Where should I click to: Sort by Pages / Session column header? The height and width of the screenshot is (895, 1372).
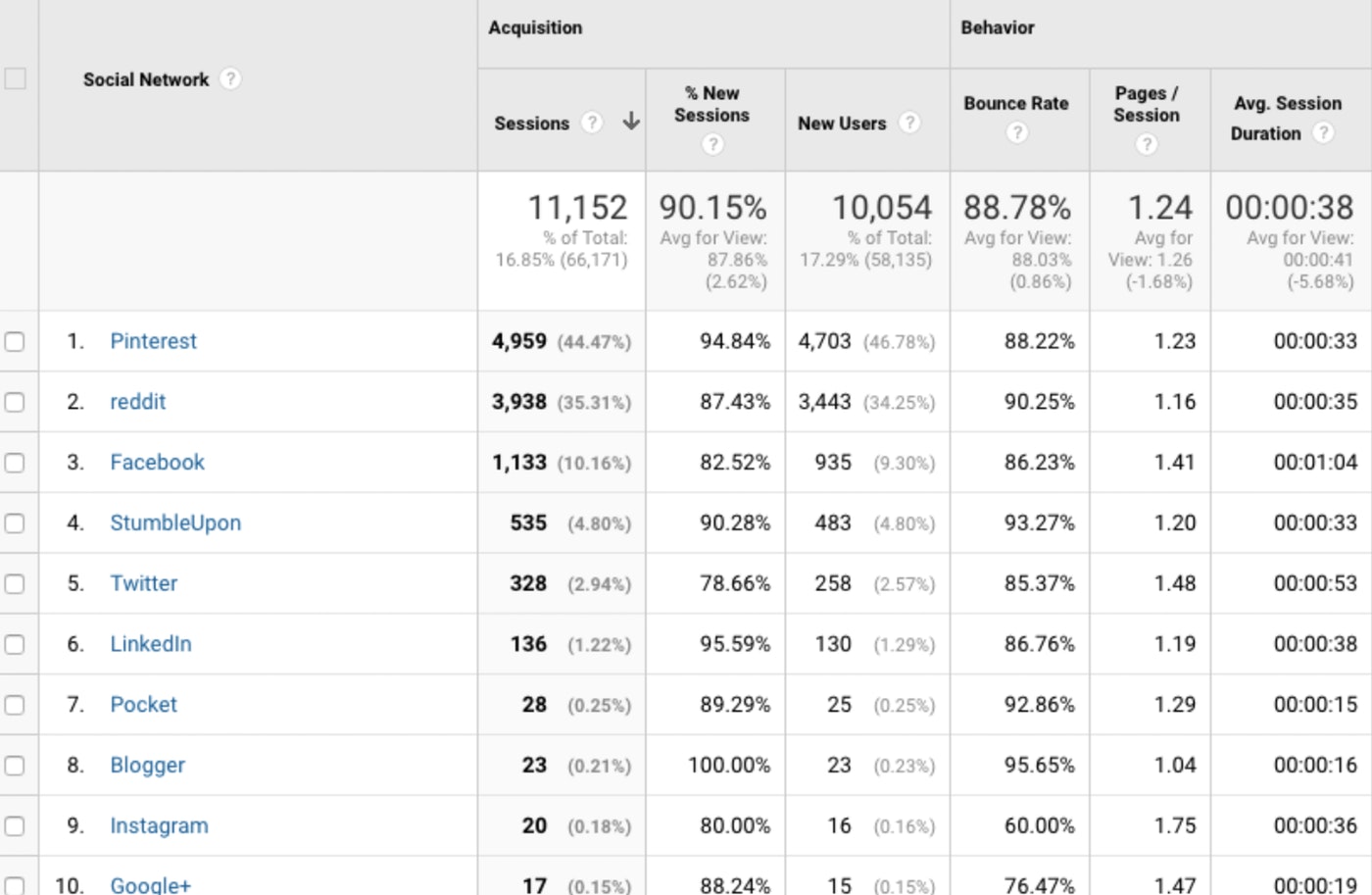1147,104
